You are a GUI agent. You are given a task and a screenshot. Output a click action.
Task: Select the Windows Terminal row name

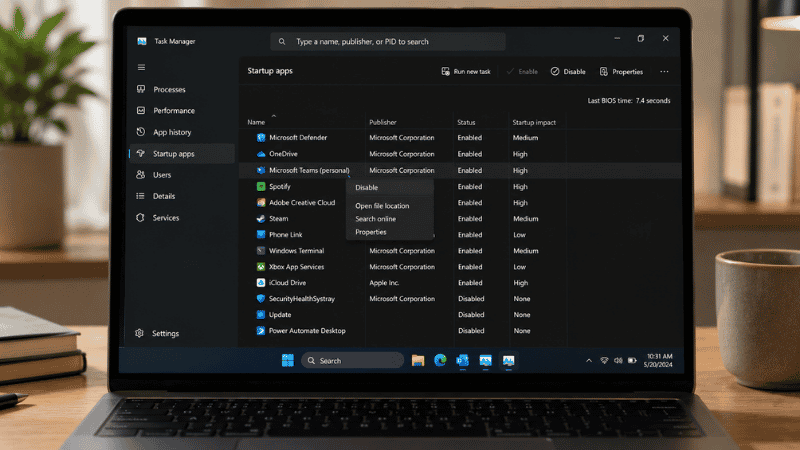pyautogui.click(x=296, y=251)
